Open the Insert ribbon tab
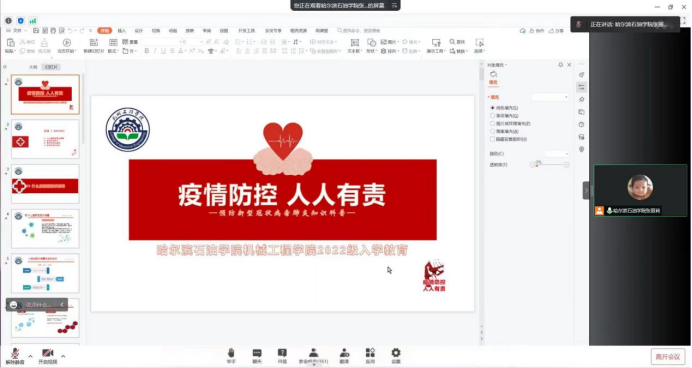This screenshot has height=368, width=692. click(122, 31)
